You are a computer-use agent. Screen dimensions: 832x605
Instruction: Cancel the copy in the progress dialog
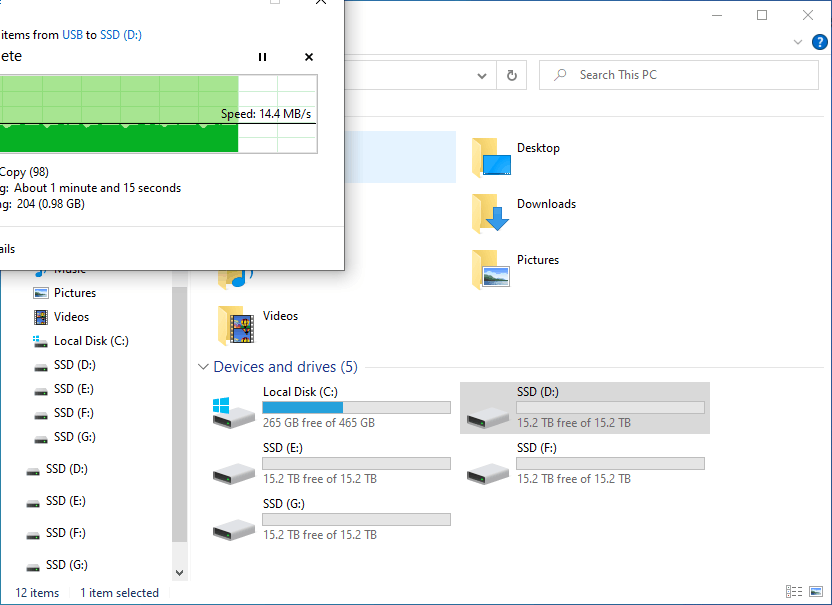pyautogui.click(x=308, y=57)
